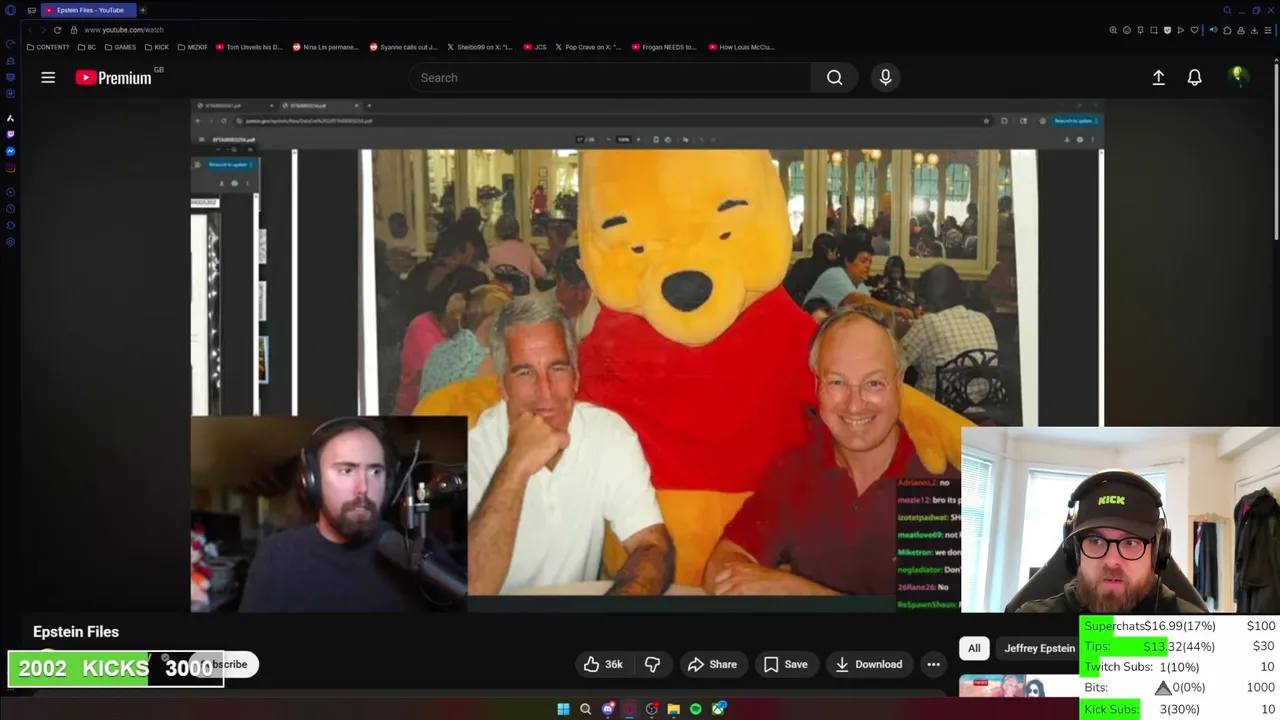
Task: Open Spotify from the taskbar
Action: click(695, 709)
